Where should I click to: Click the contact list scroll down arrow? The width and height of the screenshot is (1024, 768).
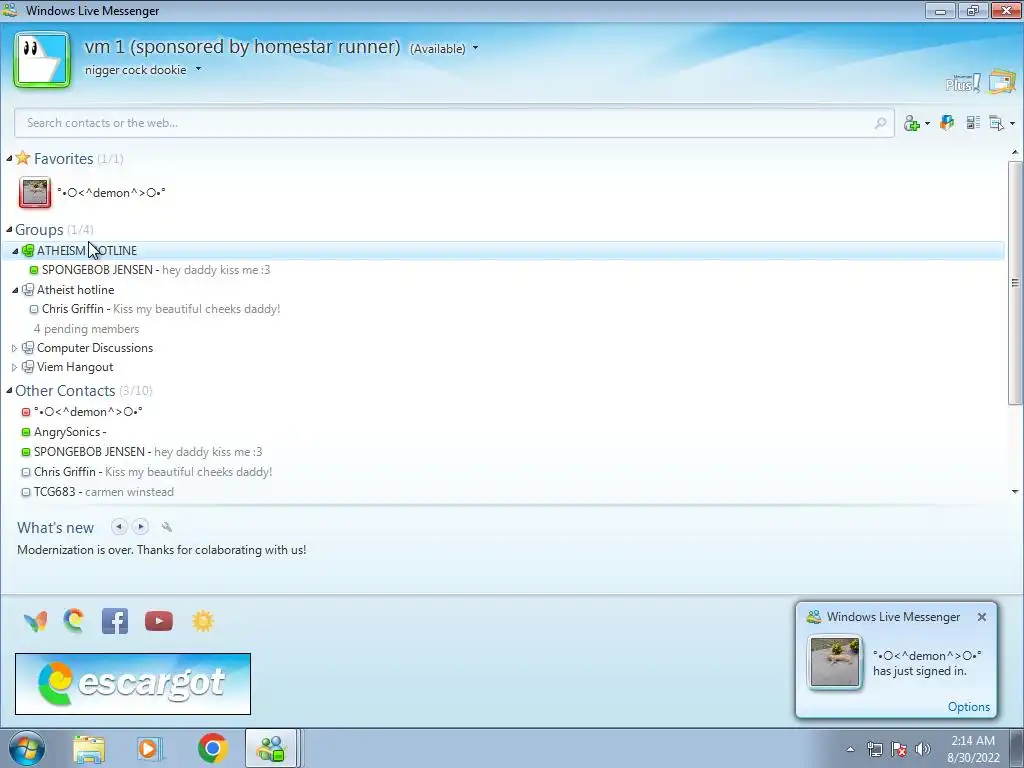1015,492
